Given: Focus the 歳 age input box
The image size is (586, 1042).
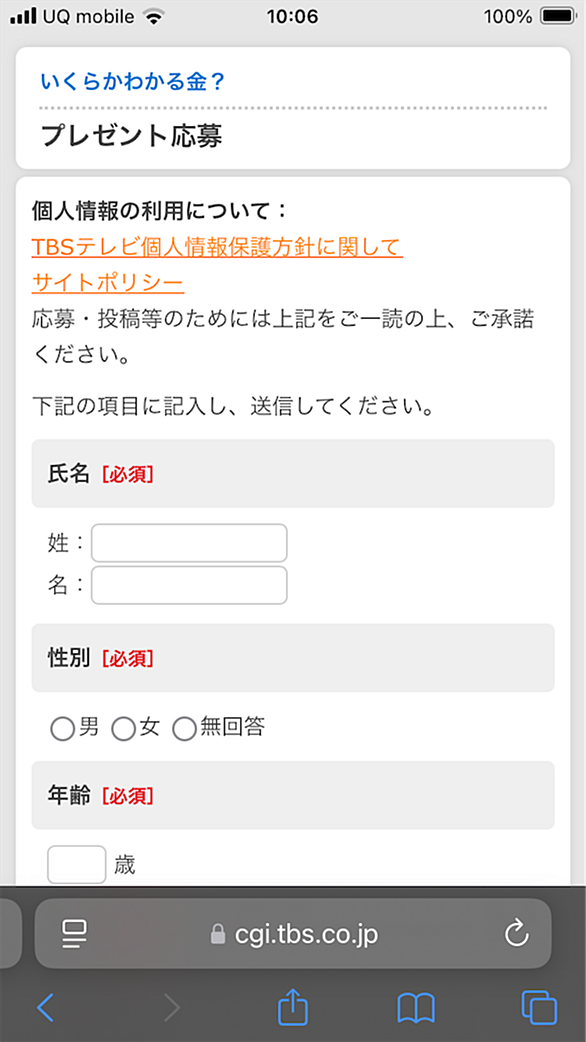Looking at the screenshot, I should [x=76, y=865].
